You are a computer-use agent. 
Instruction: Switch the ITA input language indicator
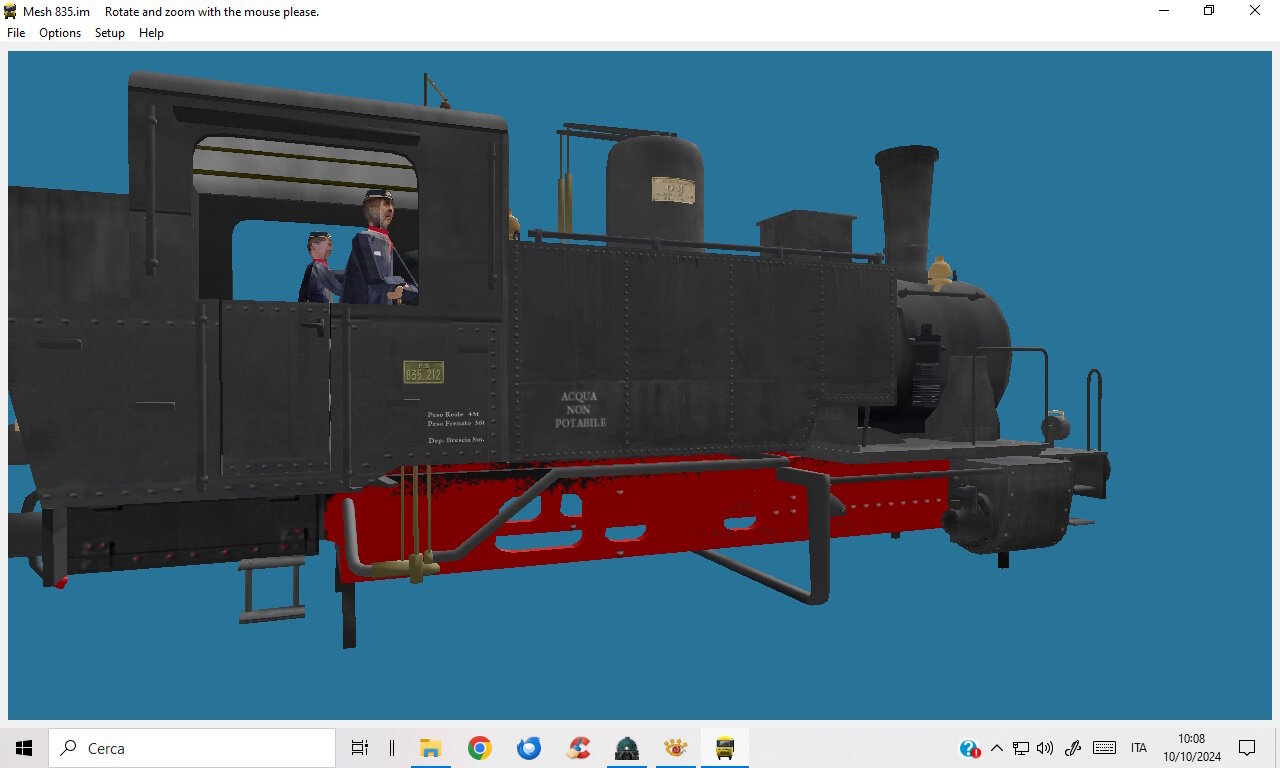click(x=1138, y=748)
